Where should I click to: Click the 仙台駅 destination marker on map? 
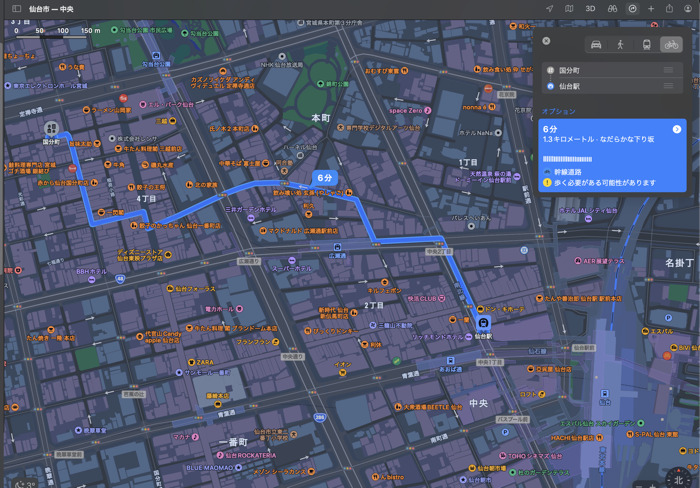[x=483, y=323]
